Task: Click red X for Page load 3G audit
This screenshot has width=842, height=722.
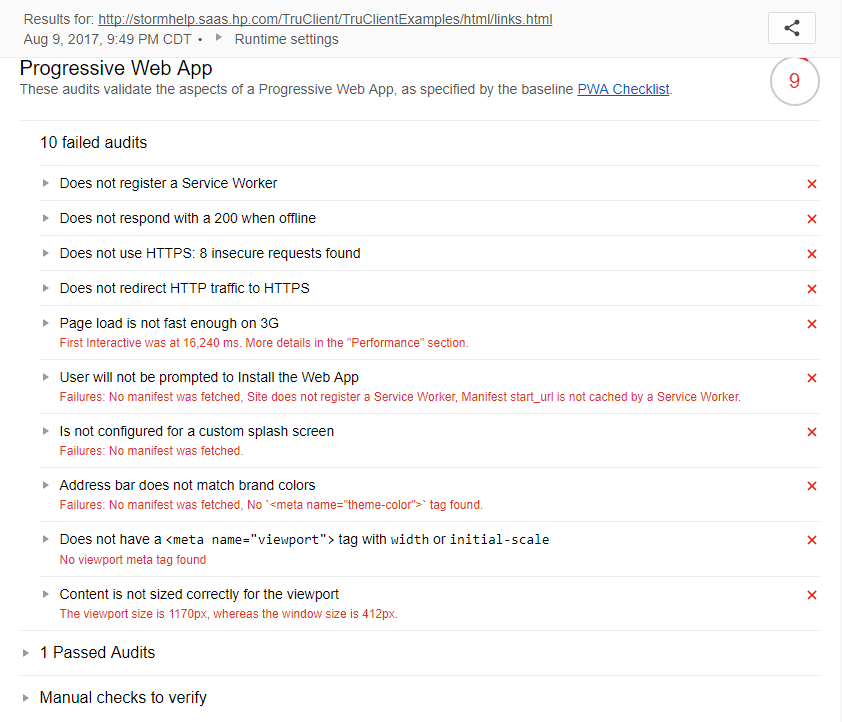Action: pyautogui.click(x=811, y=324)
